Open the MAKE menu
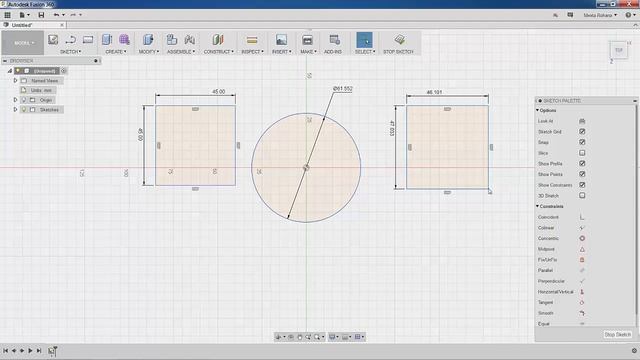 pos(308,52)
